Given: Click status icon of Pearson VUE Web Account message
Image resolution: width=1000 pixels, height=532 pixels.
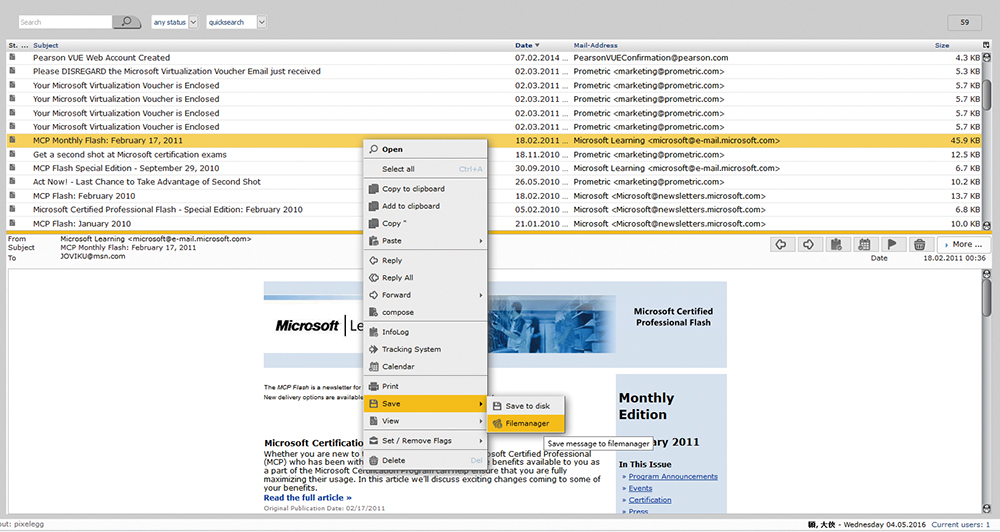Looking at the screenshot, I should (12, 57).
